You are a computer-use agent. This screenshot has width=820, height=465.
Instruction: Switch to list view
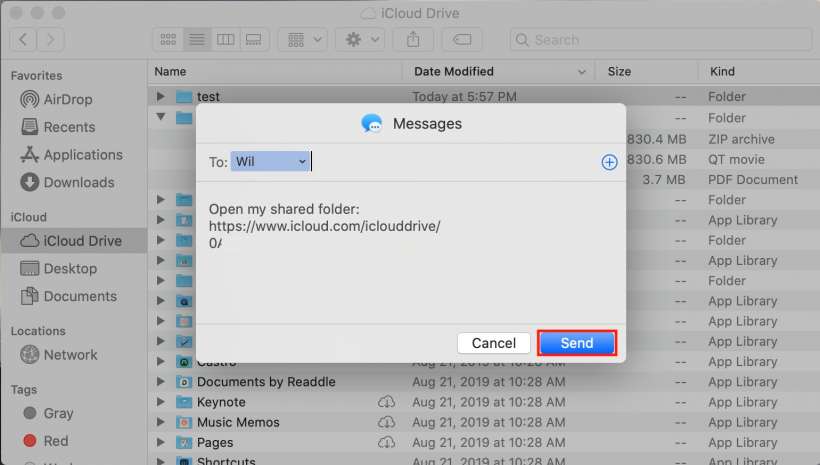(x=197, y=40)
